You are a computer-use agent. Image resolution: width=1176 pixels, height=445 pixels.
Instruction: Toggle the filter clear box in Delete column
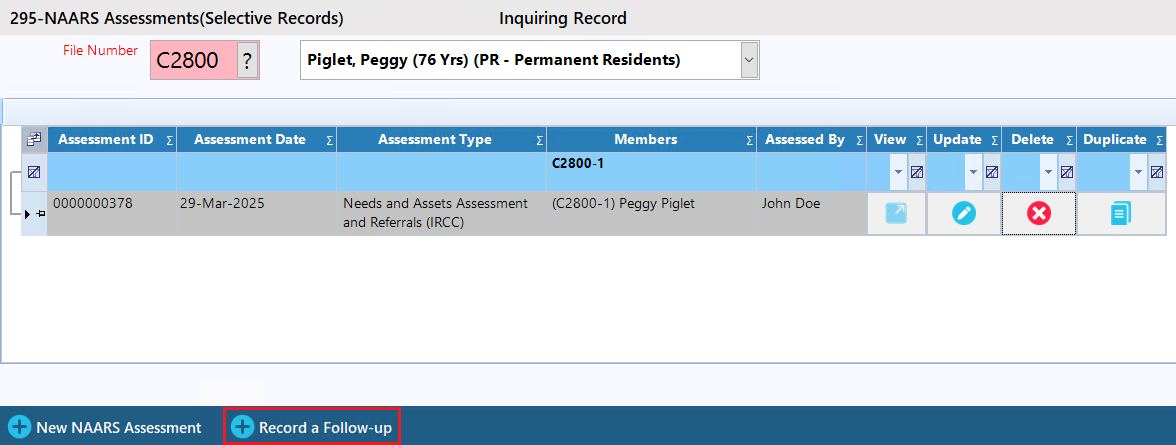coord(1066,172)
